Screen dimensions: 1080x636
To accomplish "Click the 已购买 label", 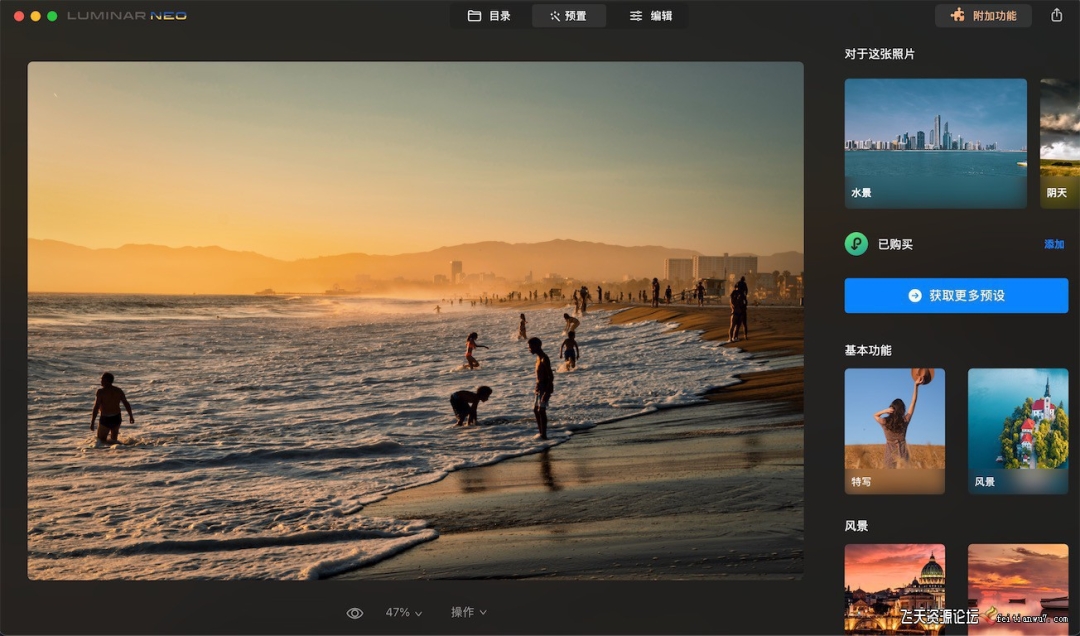I will (x=895, y=244).
